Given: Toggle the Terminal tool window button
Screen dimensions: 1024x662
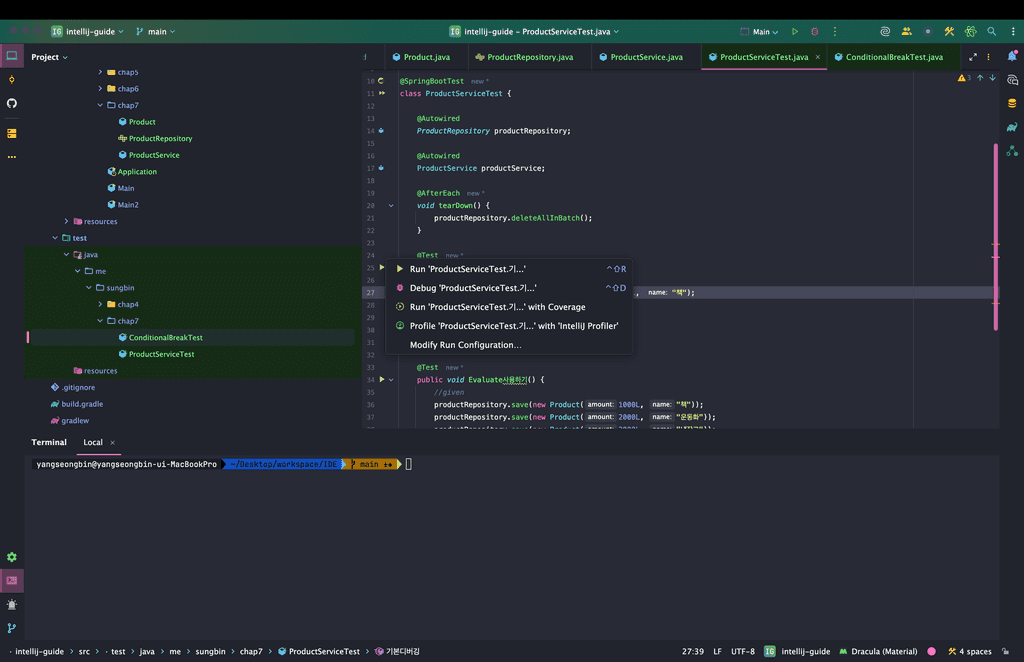Looking at the screenshot, I should (x=12, y=580).
